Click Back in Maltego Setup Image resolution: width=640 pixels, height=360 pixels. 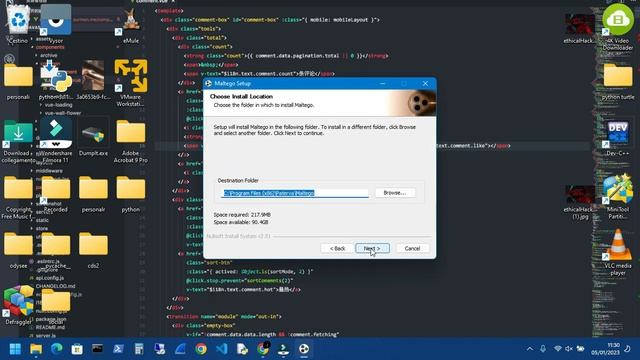point(337,248)
